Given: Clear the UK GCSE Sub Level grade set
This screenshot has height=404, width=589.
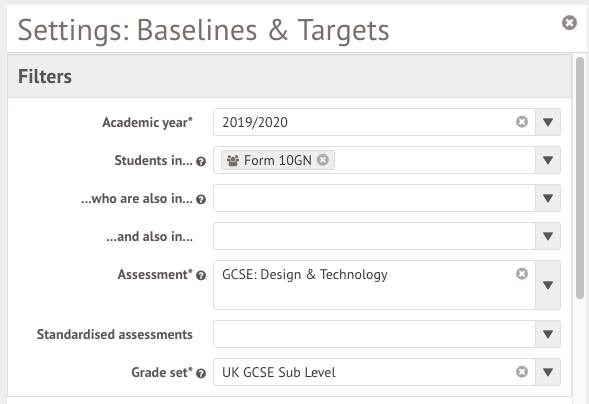Looking at the screenshot, I should pyautogui.click(x=522, y=372).
